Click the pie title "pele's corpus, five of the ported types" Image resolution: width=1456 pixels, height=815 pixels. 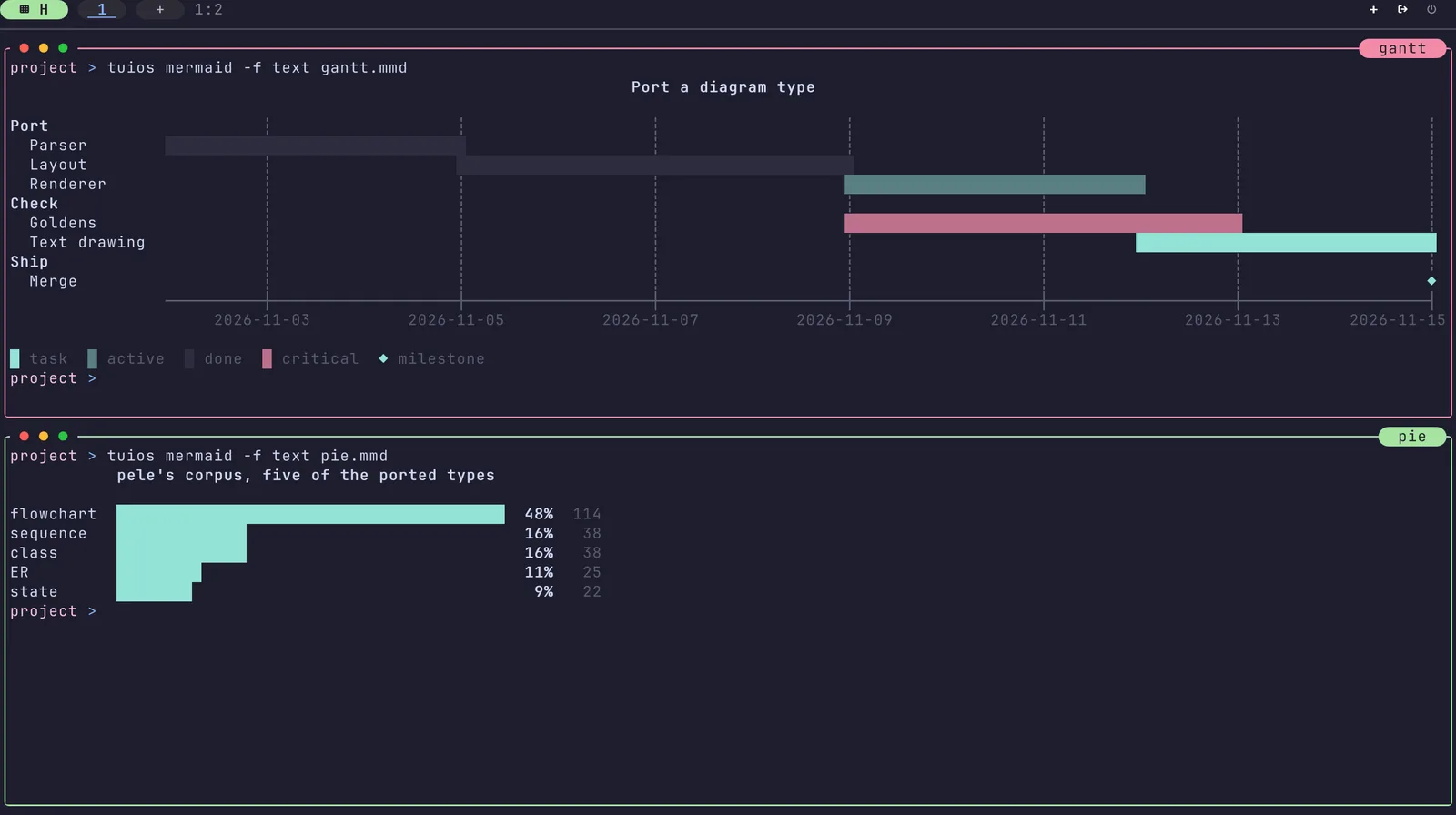coord(306,476)
